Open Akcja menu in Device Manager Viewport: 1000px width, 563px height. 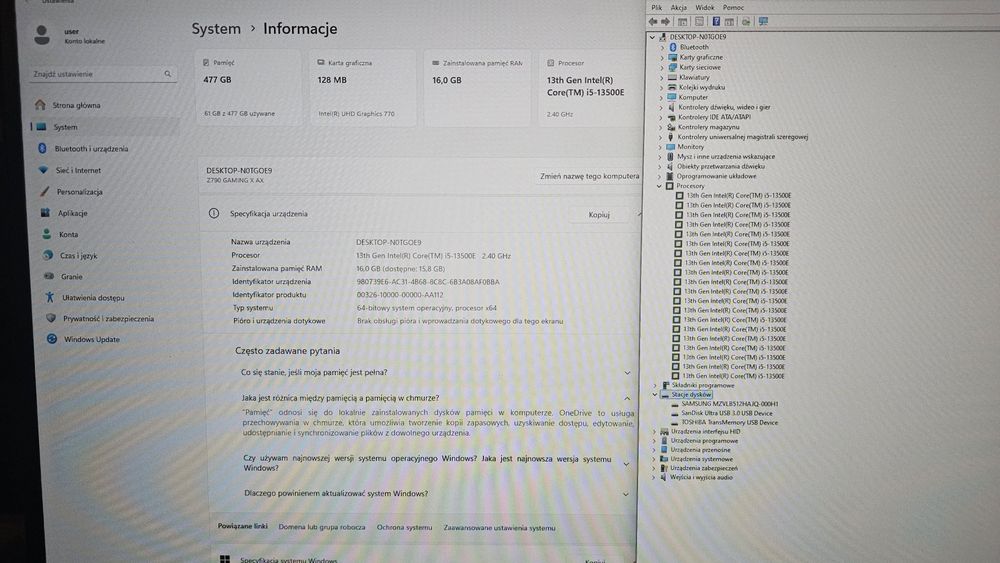pos(679,8)
